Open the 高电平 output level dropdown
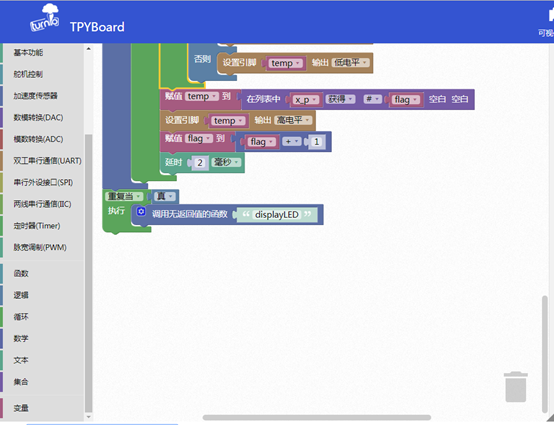The height and width of the screenshot is (425, 554). 293,120
